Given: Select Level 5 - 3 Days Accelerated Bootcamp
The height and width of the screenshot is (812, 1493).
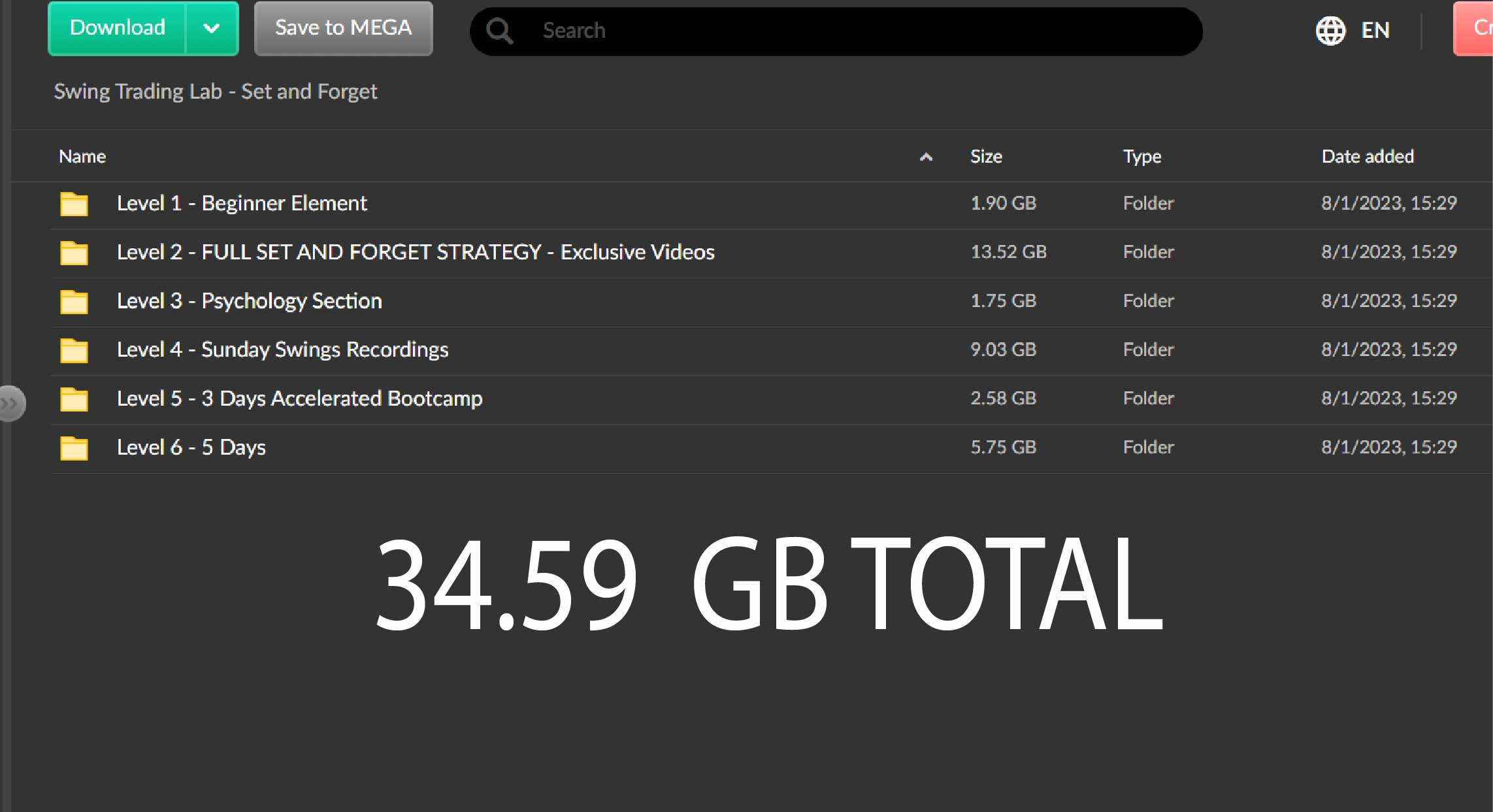Looking at the screenshot, I should tap(299, 398).
